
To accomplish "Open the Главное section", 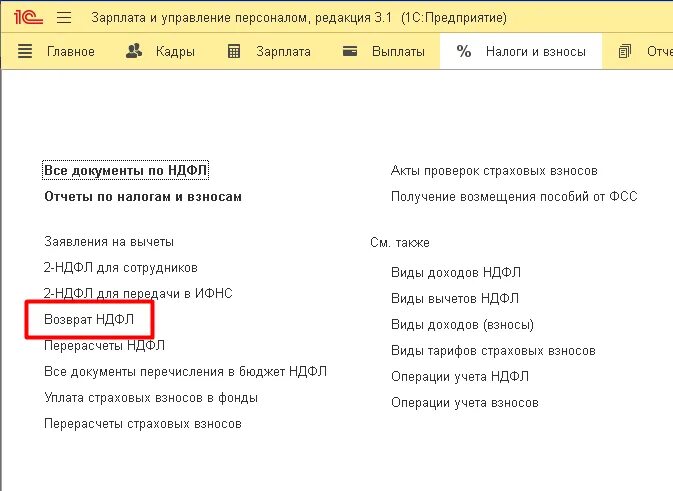I will pyautogui.click(x=70, y=52).
